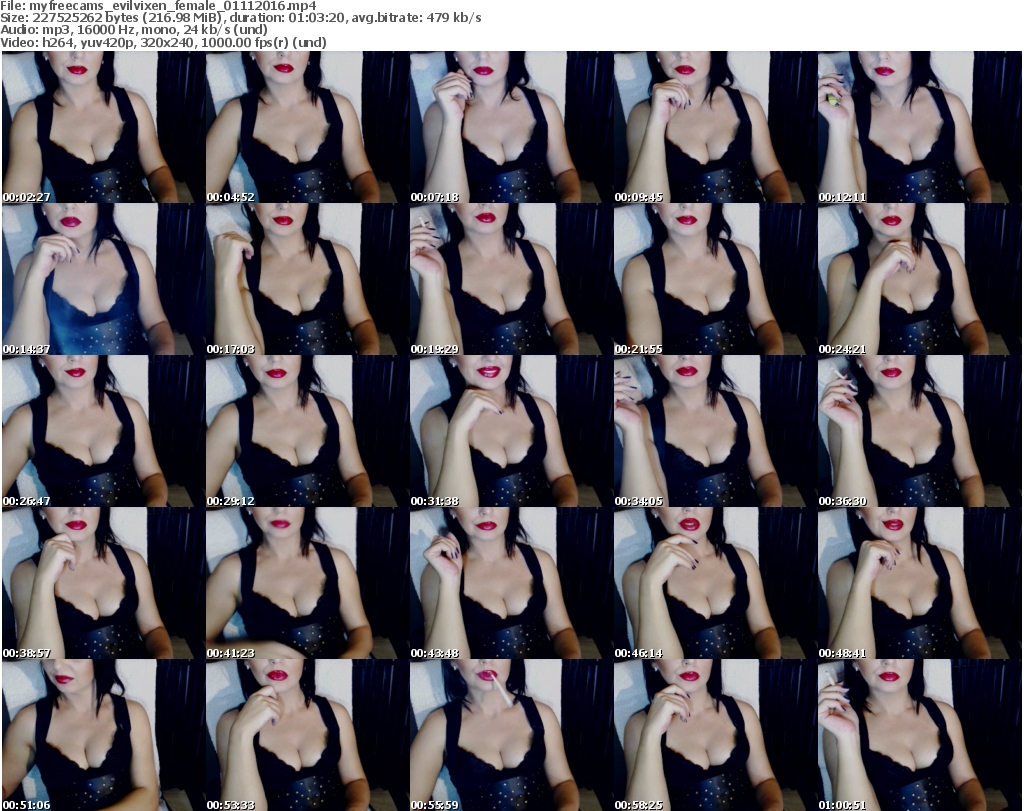Choose the frame labeled 01:00:51
The image size is (1024, 811).
(920, 735)
